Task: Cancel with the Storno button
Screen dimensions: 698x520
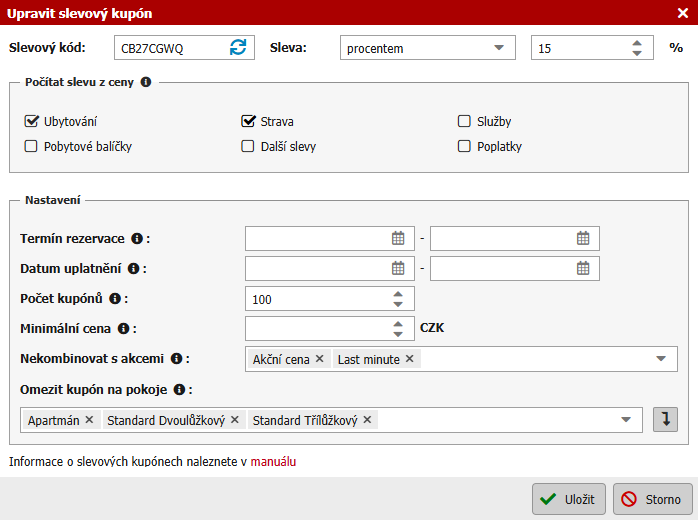Action: pos(652,499)
